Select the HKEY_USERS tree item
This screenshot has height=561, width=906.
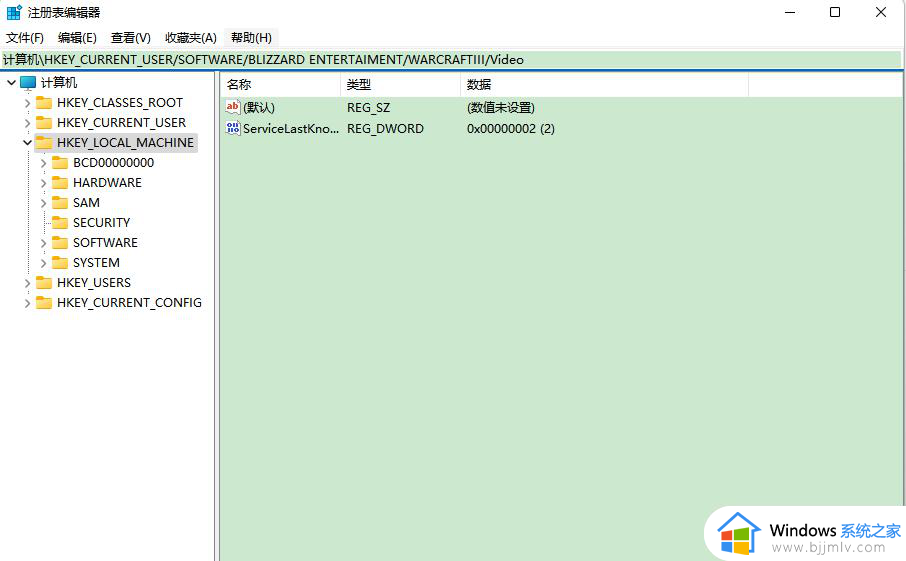93,283
